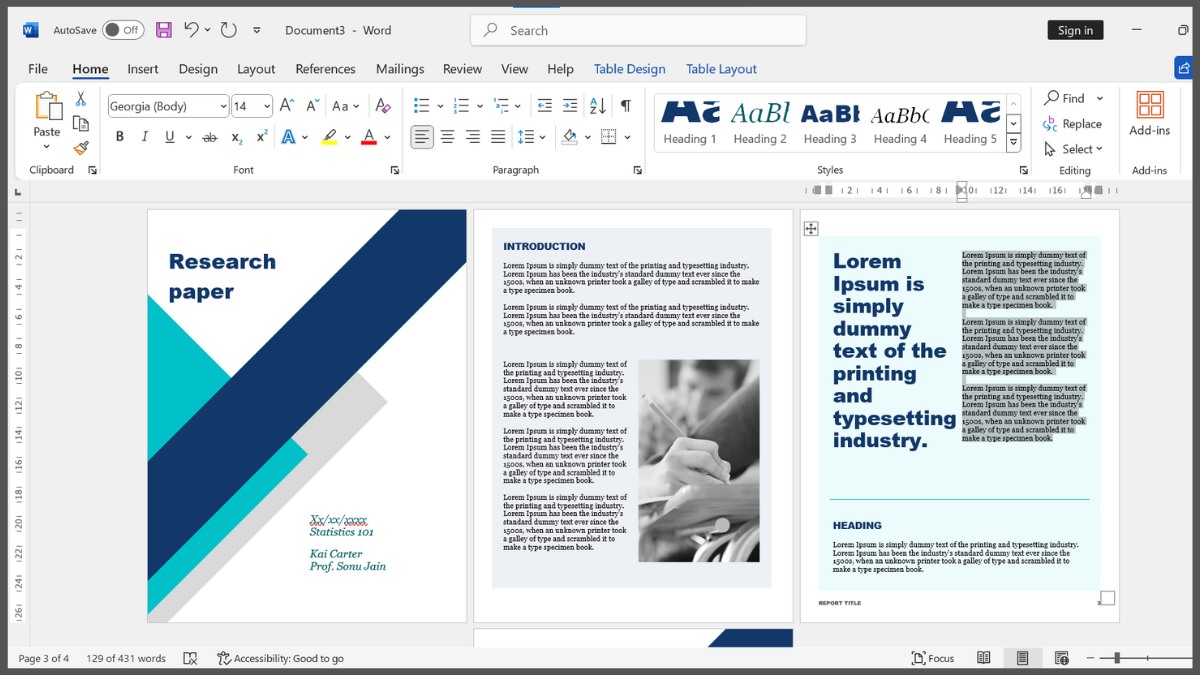Click the Sort A-Z icon
This screenshot has height=675, width=1200.
click(x=598, y=106)
